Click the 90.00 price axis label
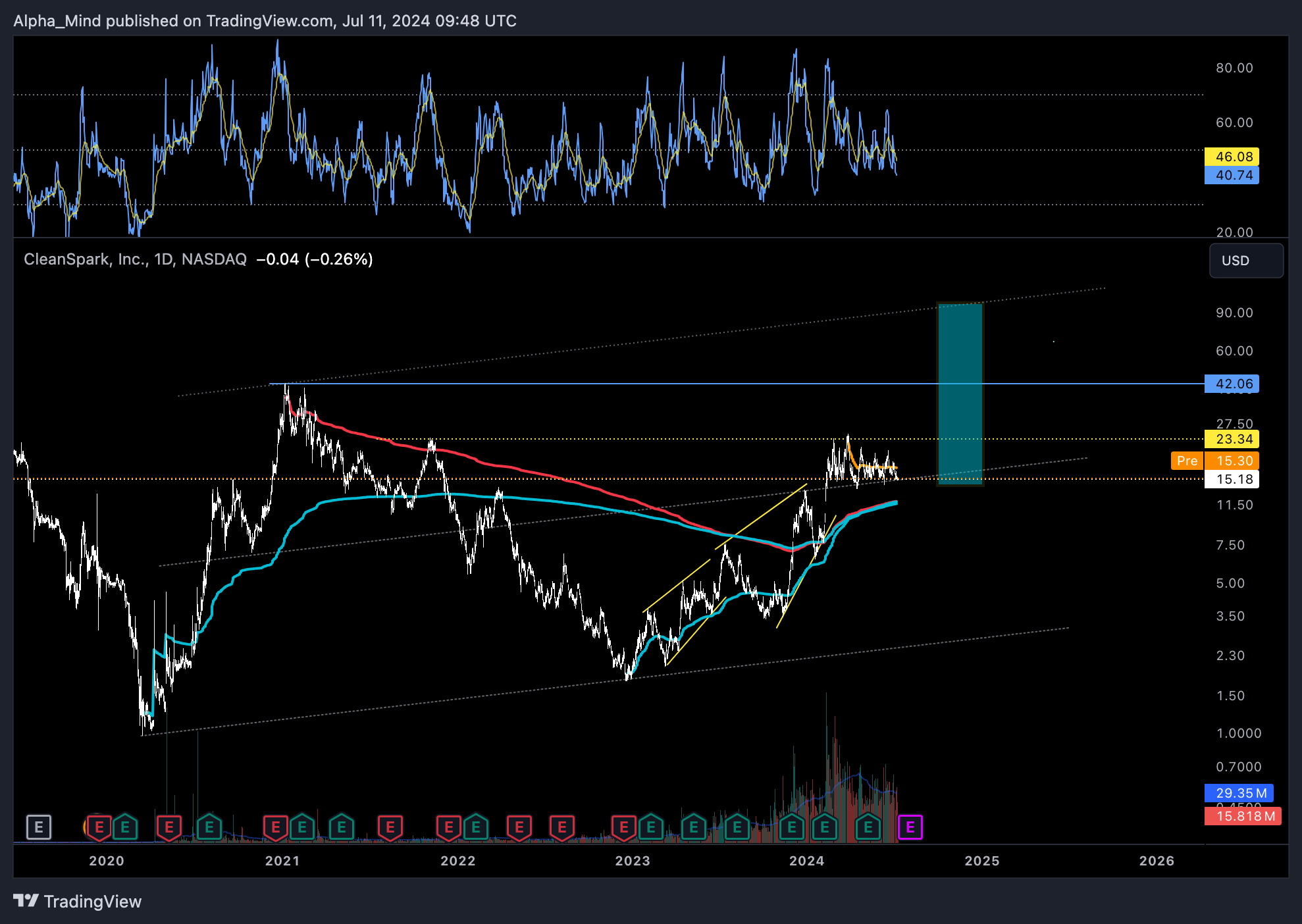Screen dimensions: 1302x924 coord(1235,313)
